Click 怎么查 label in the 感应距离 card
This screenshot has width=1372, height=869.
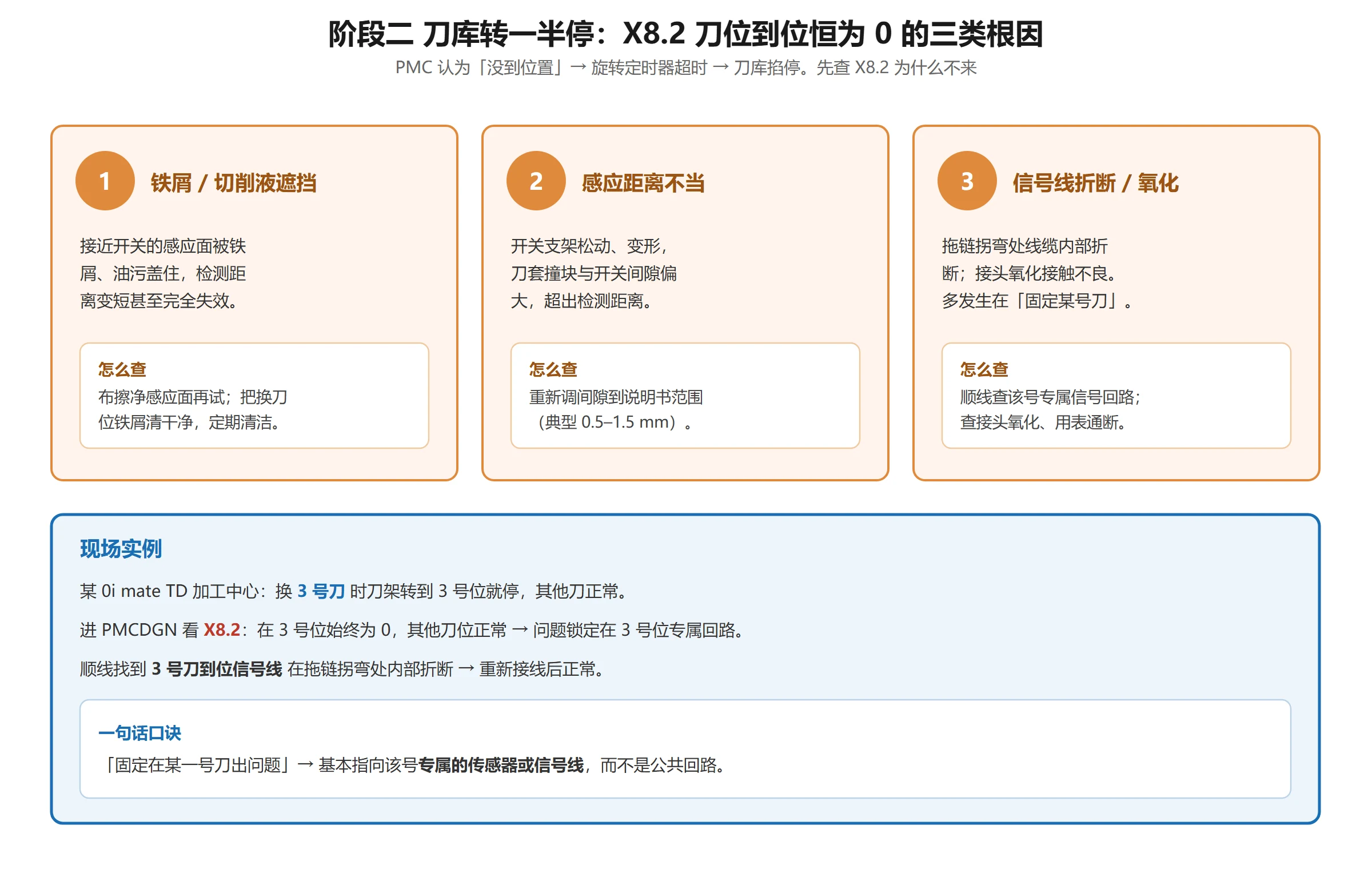point(553,369)
